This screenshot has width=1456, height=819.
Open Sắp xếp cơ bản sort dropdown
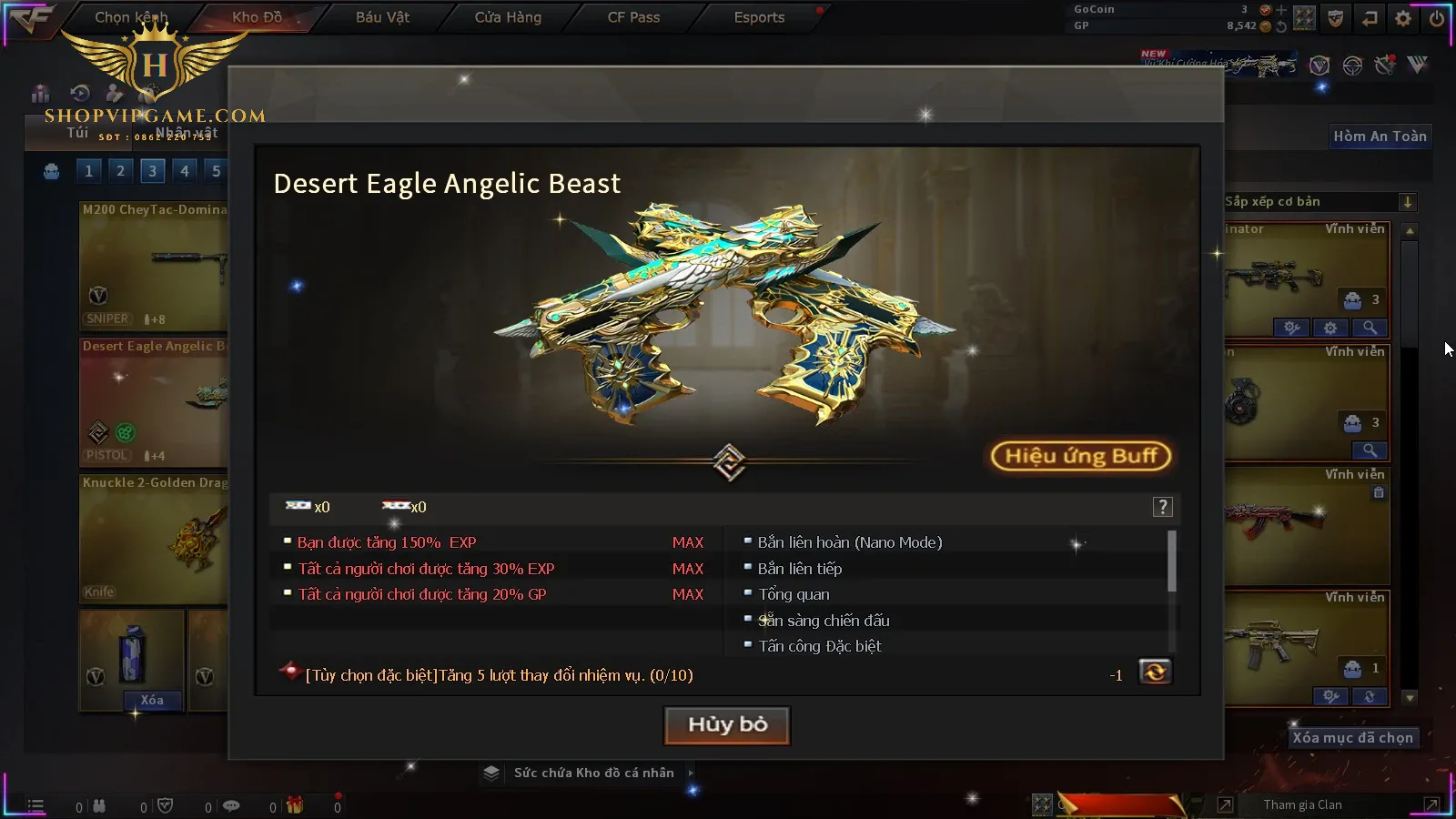pos(1319,202)
